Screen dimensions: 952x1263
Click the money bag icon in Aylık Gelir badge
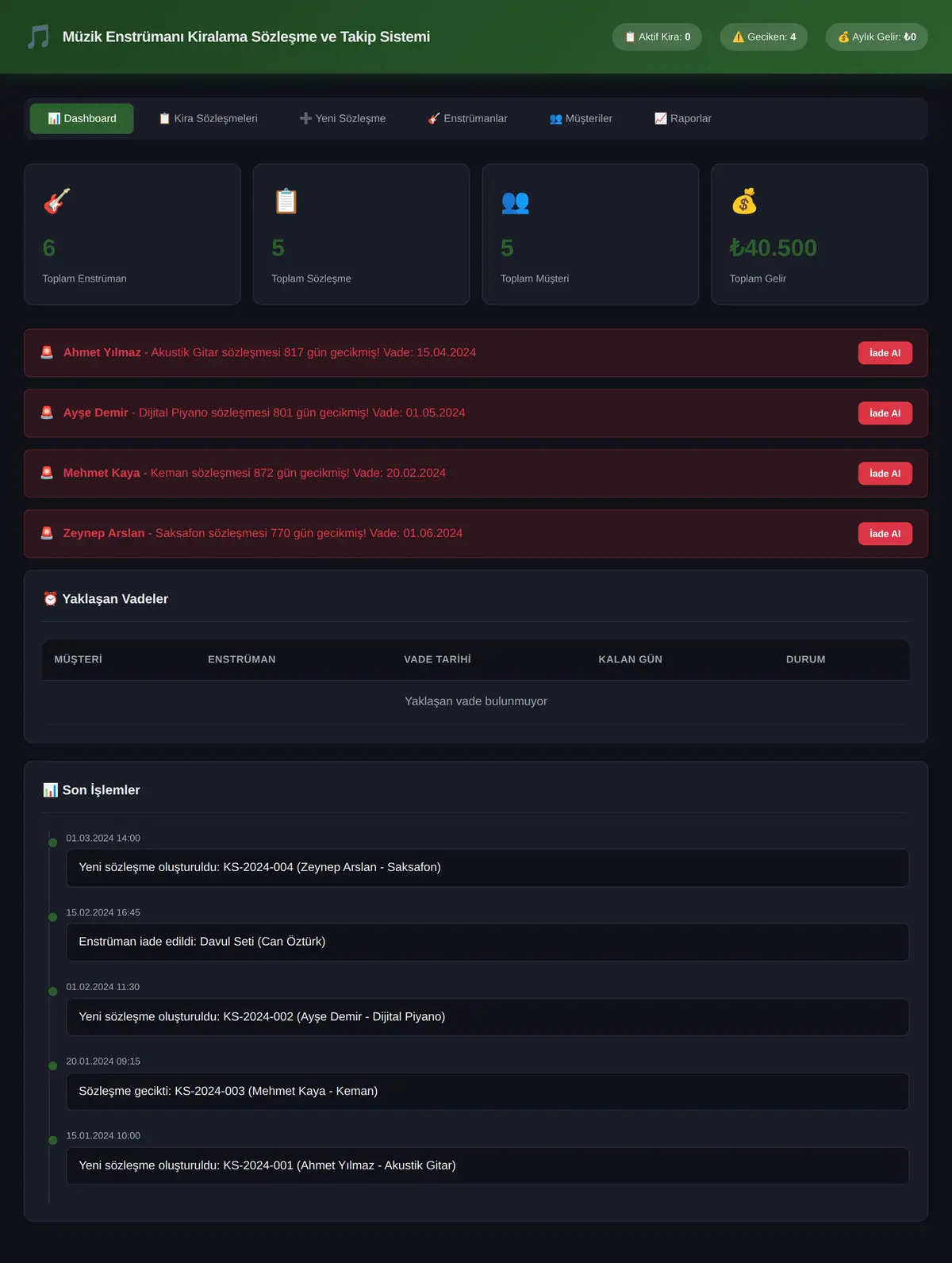pyautogui.click(x=843, y=36)
